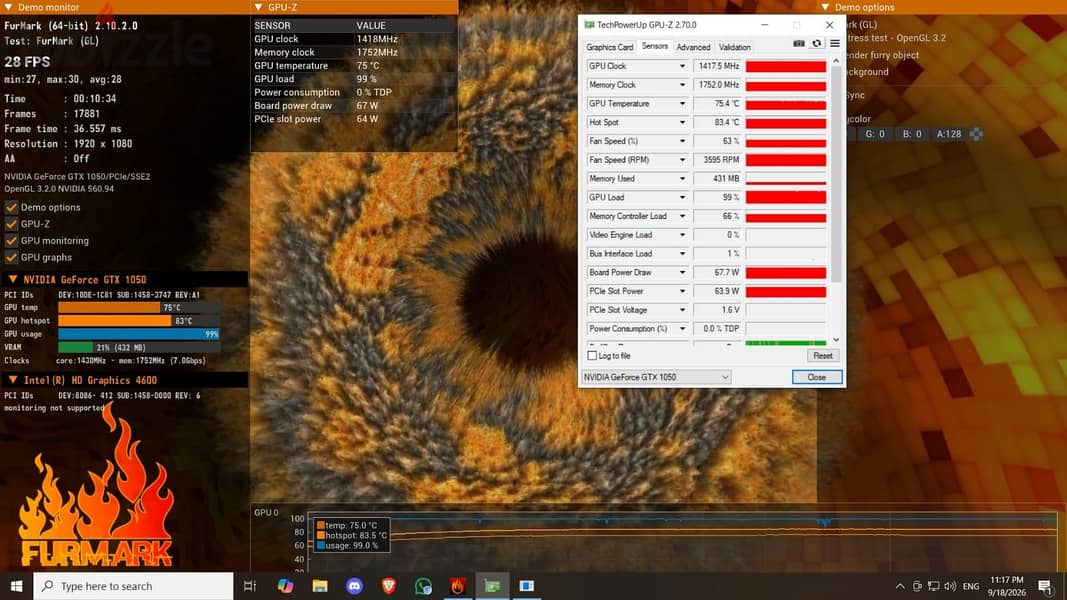Image resolution: width=1067 pixels, height=600 pixels.
Task: Open the volume control in system tray
Action: [x=950, y=586]
